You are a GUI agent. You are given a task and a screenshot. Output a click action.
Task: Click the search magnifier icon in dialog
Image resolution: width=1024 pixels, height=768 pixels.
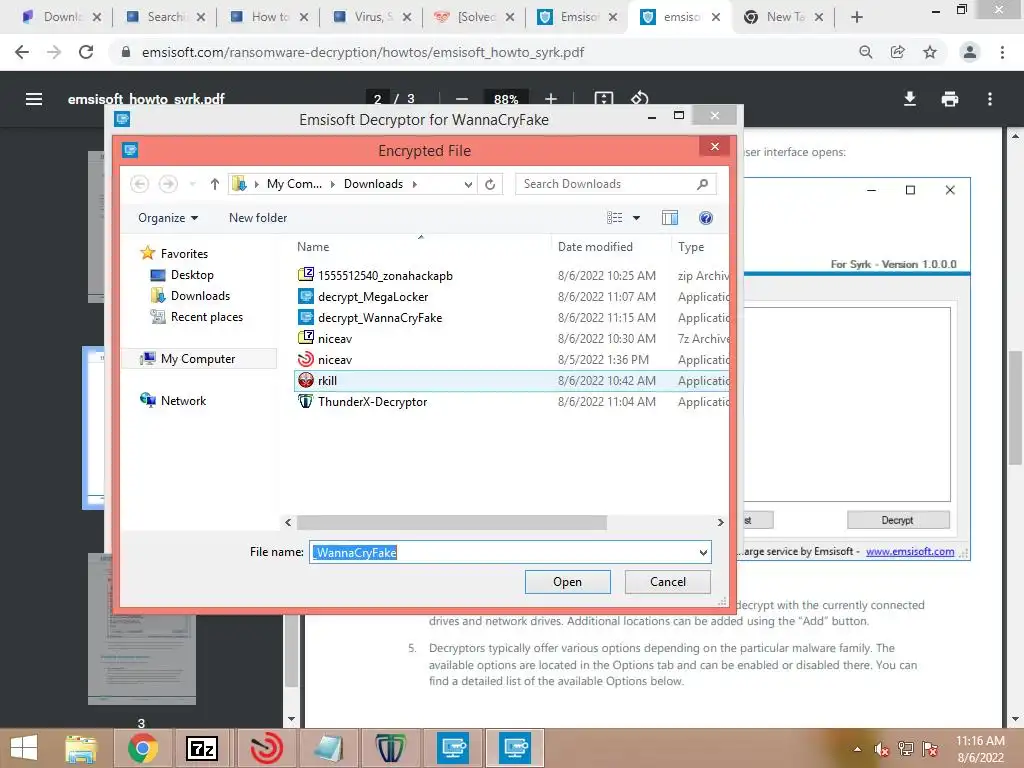(703, 184)
